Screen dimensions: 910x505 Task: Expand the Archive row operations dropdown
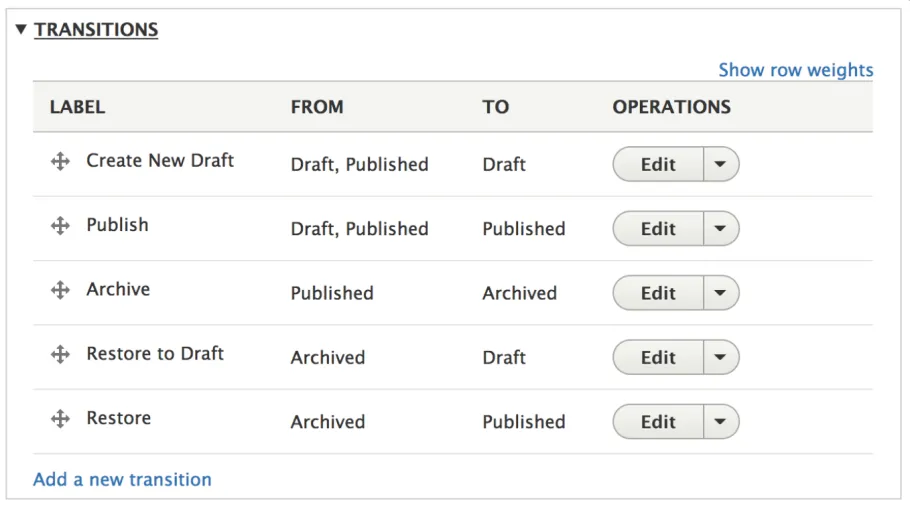point(721,293)
